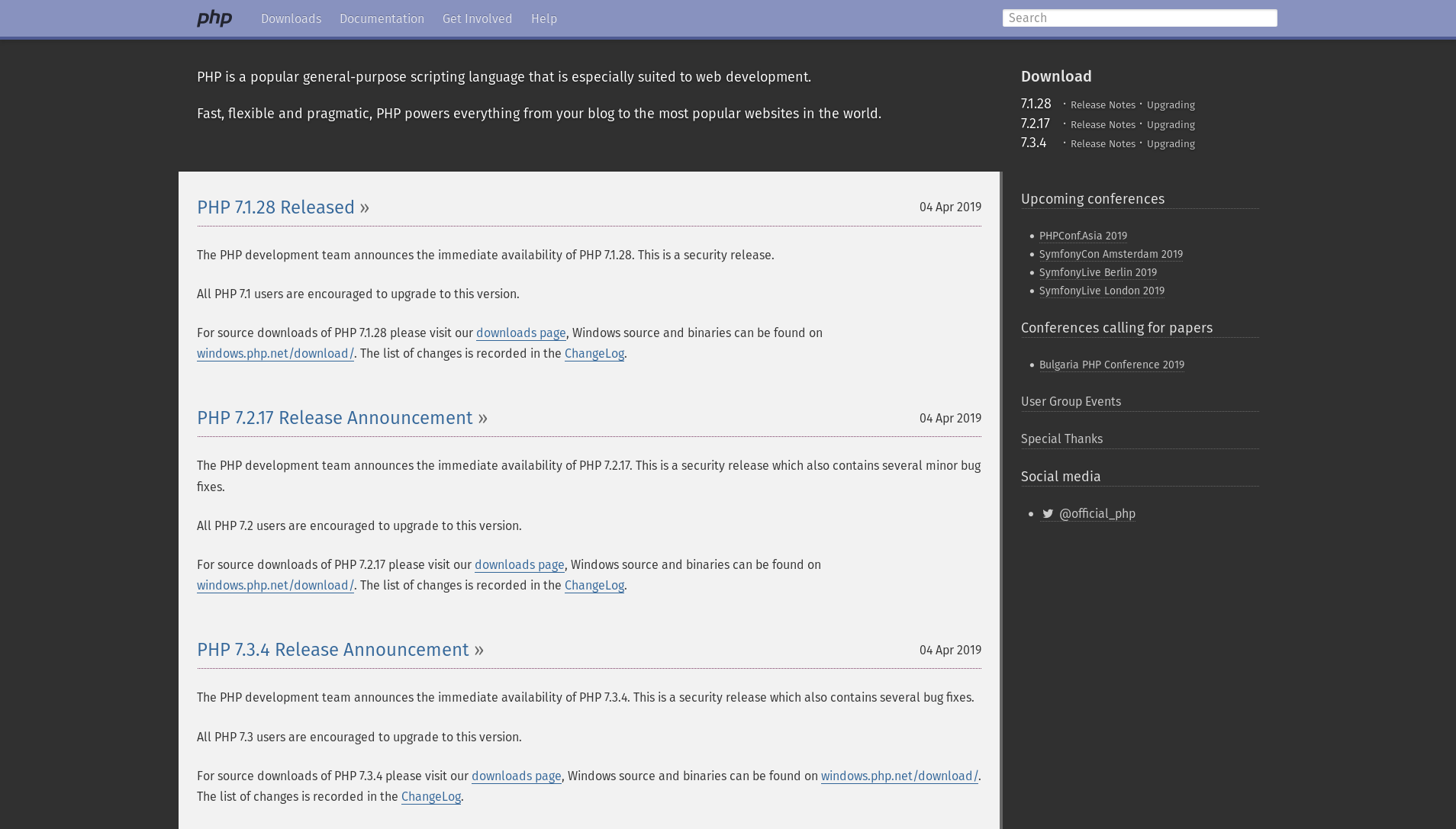Select the Twitter bird icon
Image resolution: width=1456 pixels, height=829 pixels.
point(1048,514)
